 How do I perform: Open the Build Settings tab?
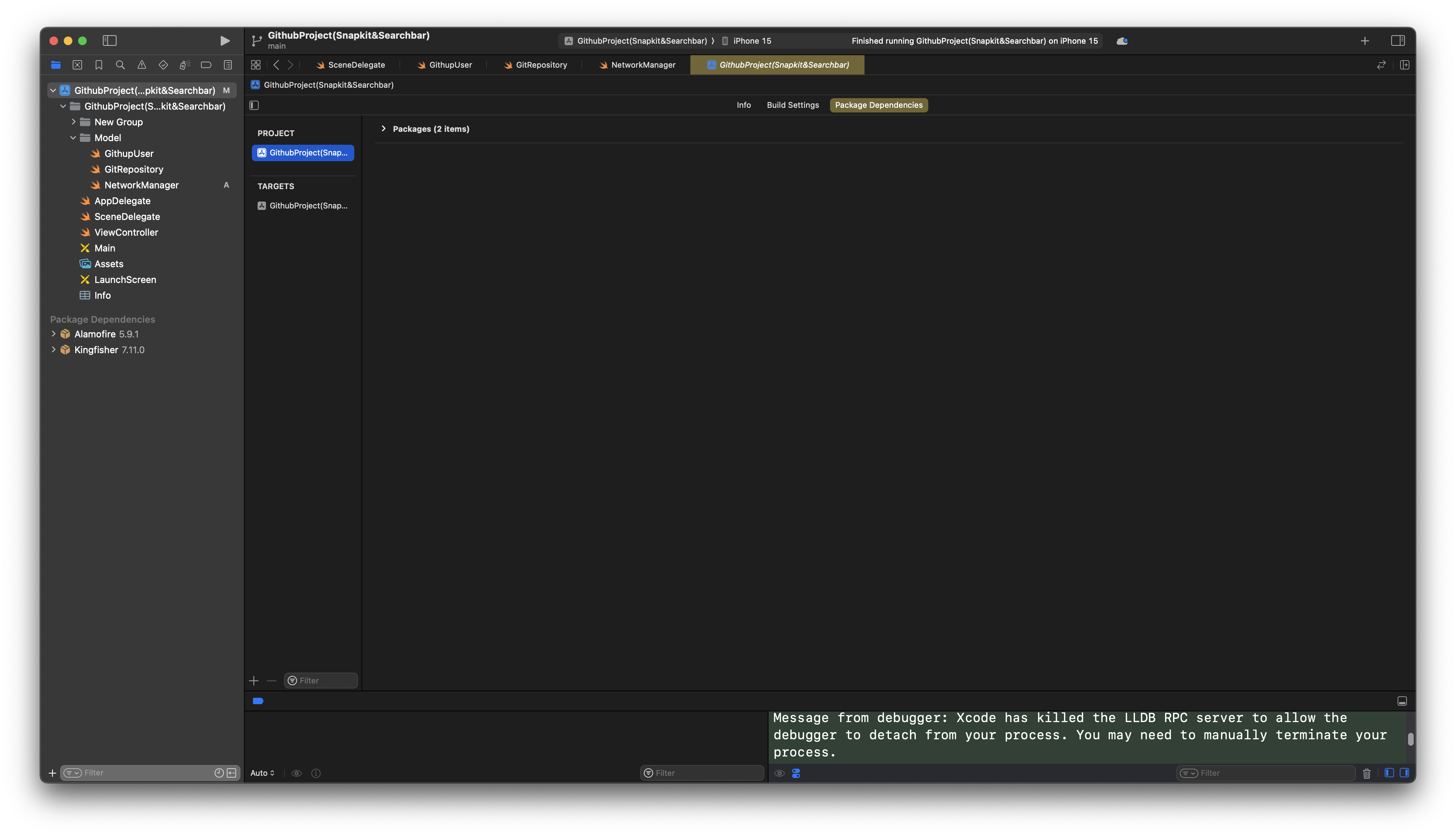[792, 105]
